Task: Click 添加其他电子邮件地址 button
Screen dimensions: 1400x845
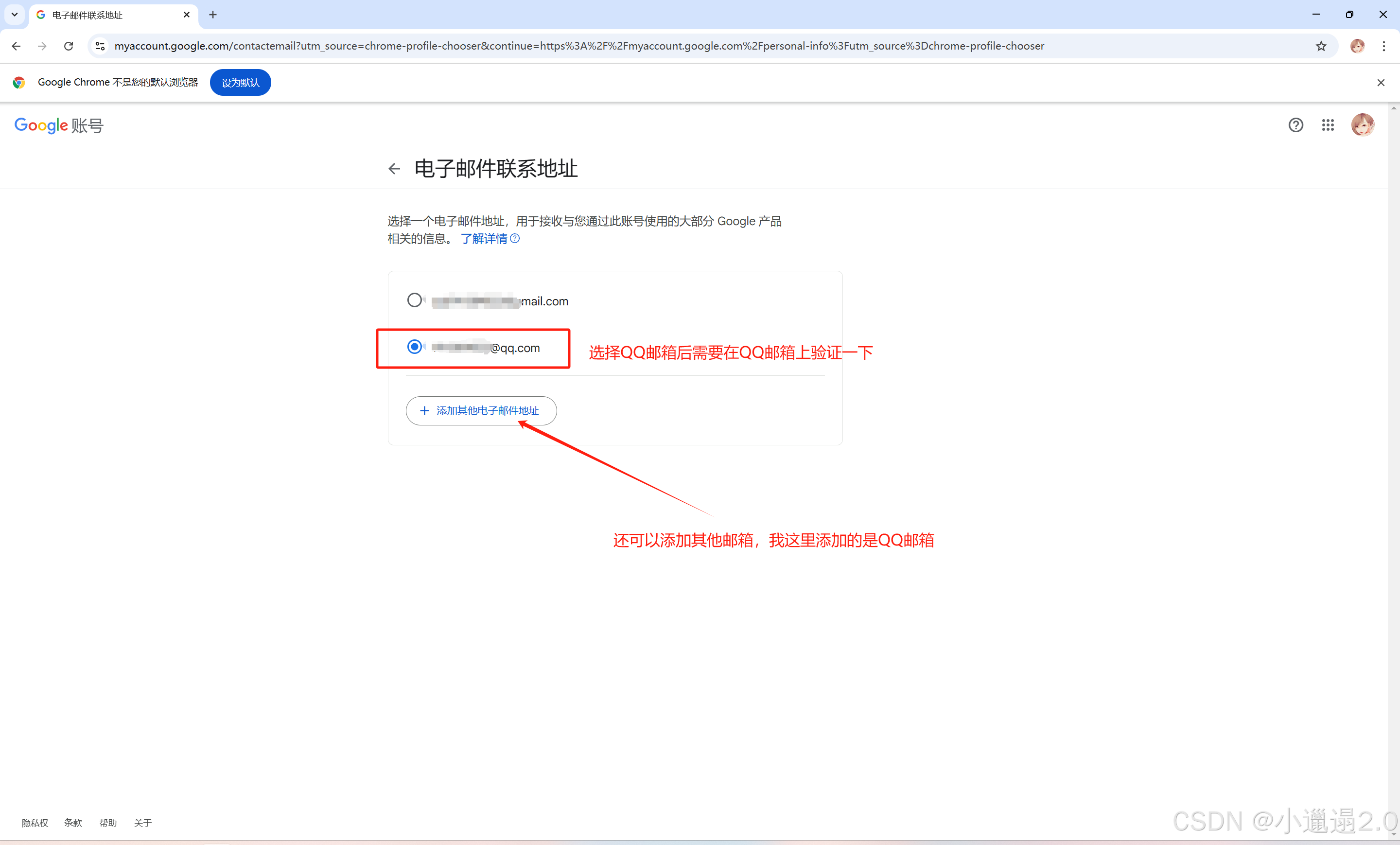Action: 481,411
